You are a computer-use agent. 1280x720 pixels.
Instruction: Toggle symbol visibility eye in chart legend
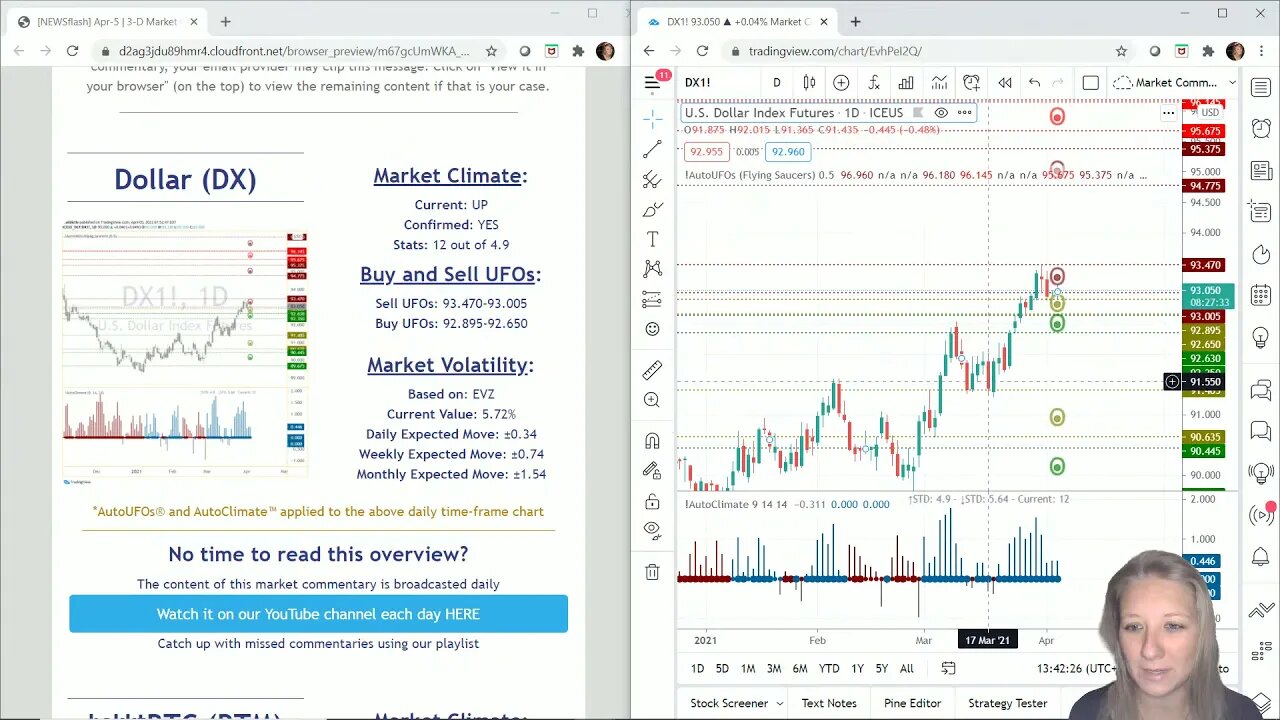pos(941,113)
